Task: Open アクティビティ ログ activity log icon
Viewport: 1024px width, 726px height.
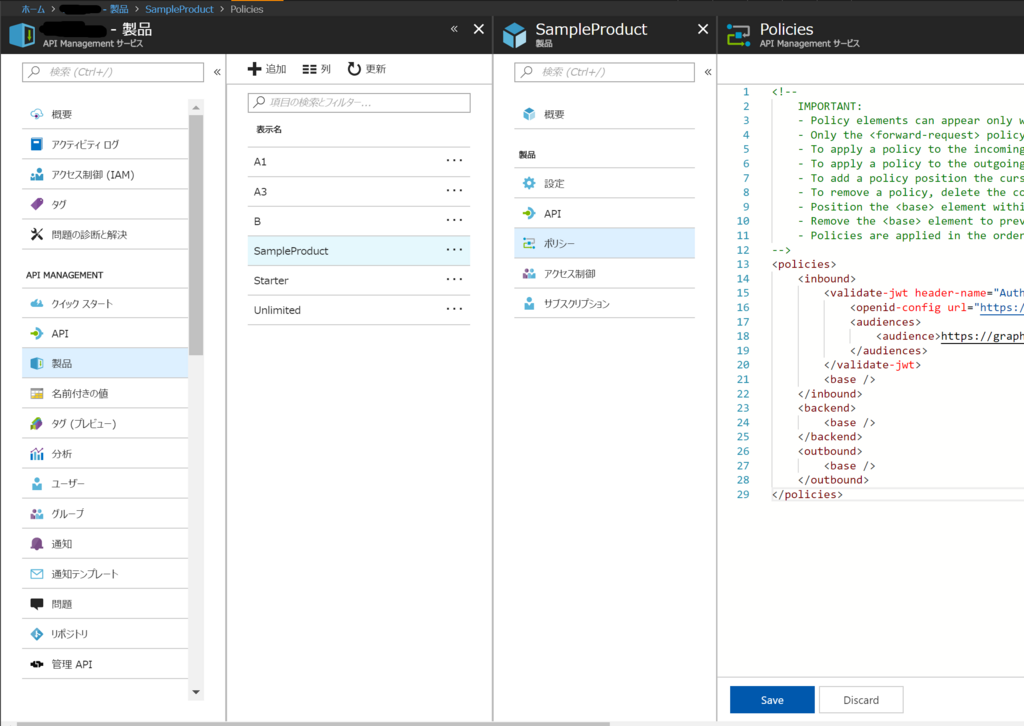Action: tap(37, 144)
